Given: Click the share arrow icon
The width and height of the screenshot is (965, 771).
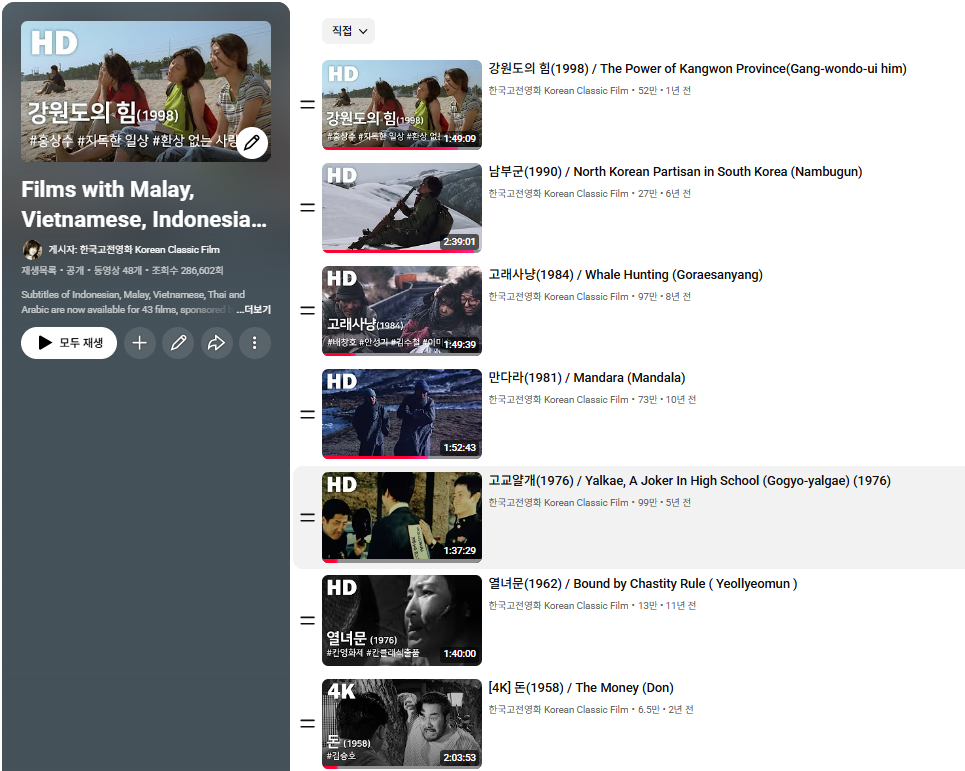Looking at the screenshot, I should pos(216,343).
